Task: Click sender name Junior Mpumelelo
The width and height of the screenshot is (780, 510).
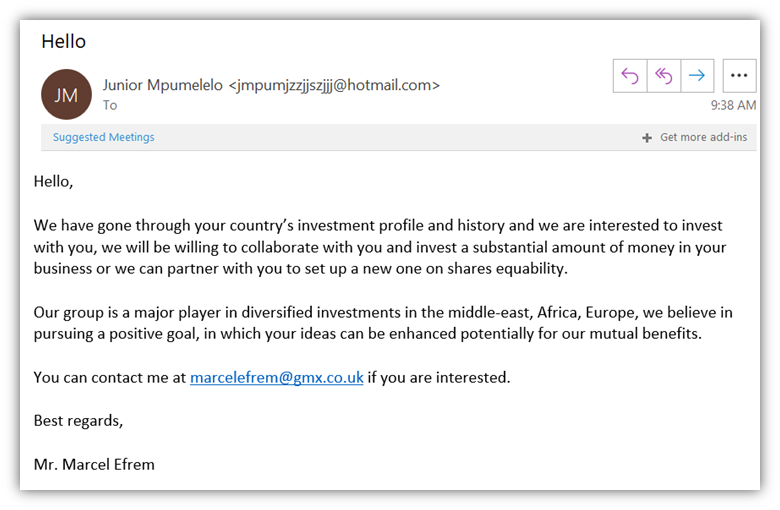Action: (163, 85)
